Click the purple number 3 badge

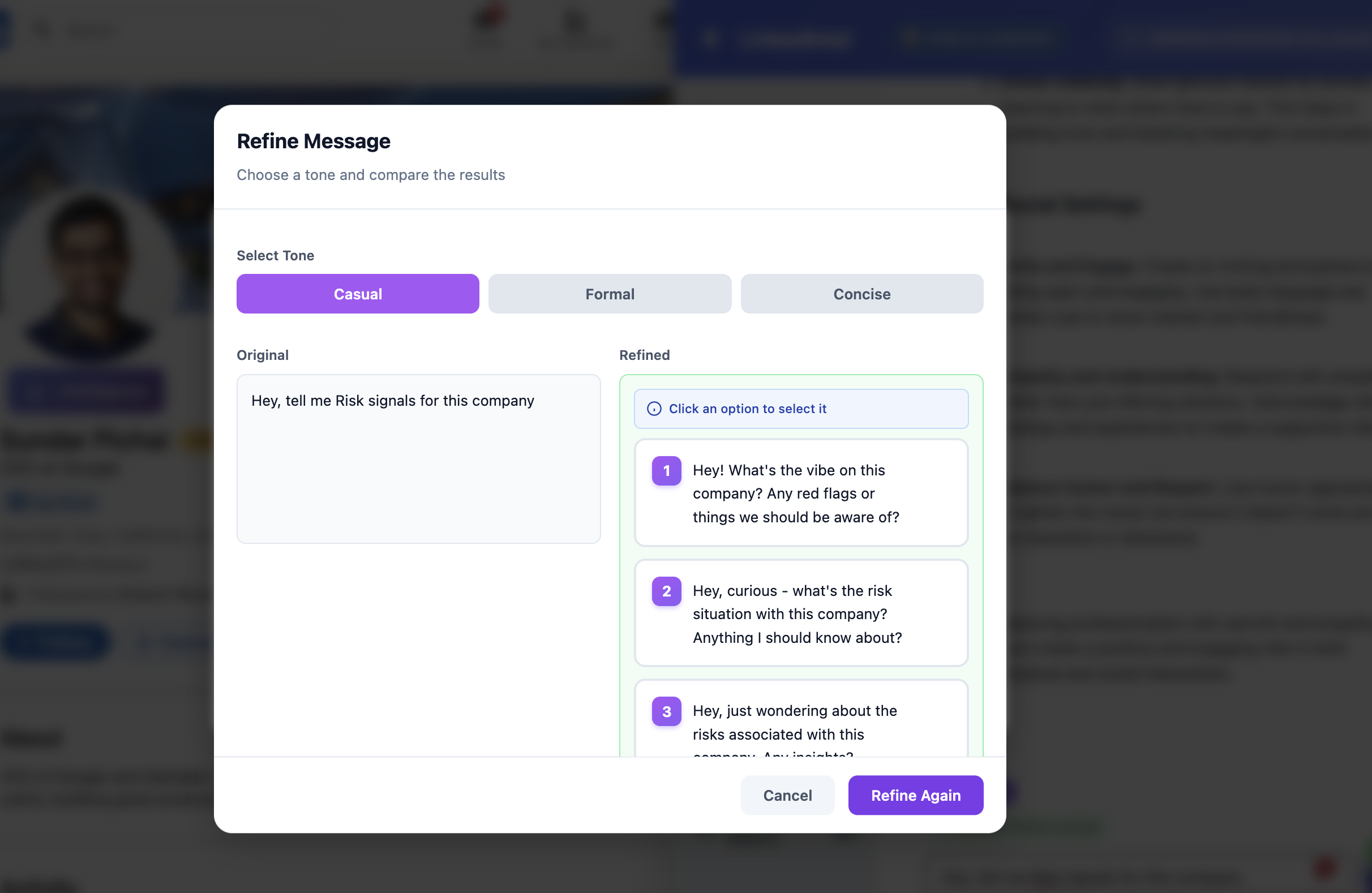click(666, 711)
